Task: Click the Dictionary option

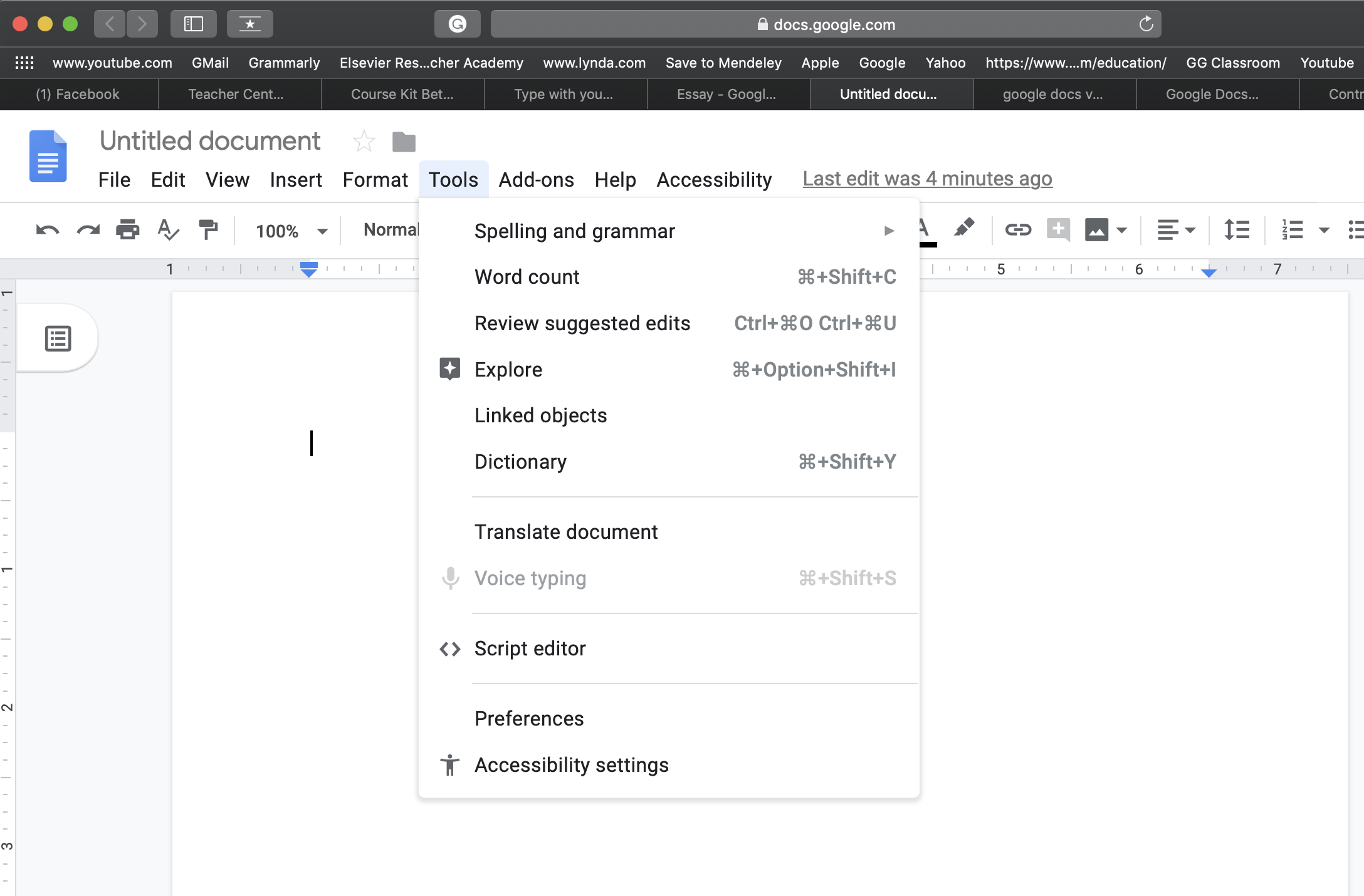Action: coord(520,461)
